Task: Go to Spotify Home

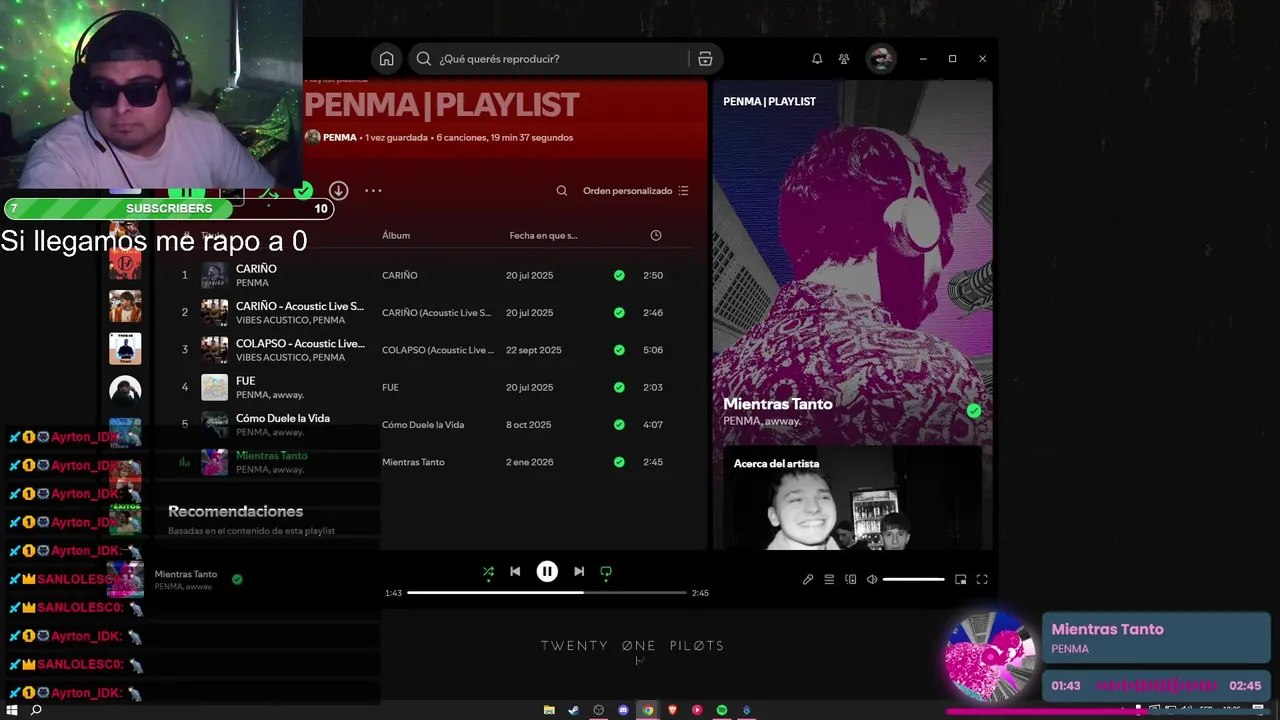Action: pyautogui.click(x=386, y=59)
